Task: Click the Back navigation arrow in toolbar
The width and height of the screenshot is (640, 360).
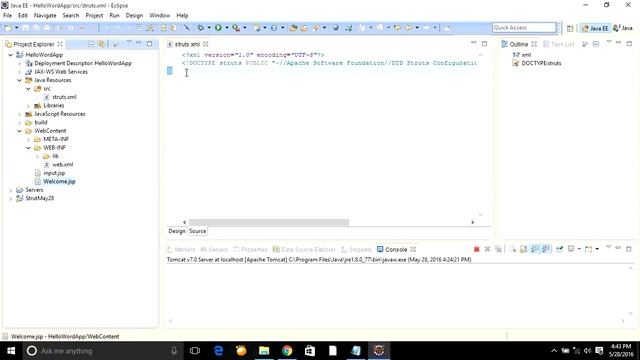Action: (408, 27)
